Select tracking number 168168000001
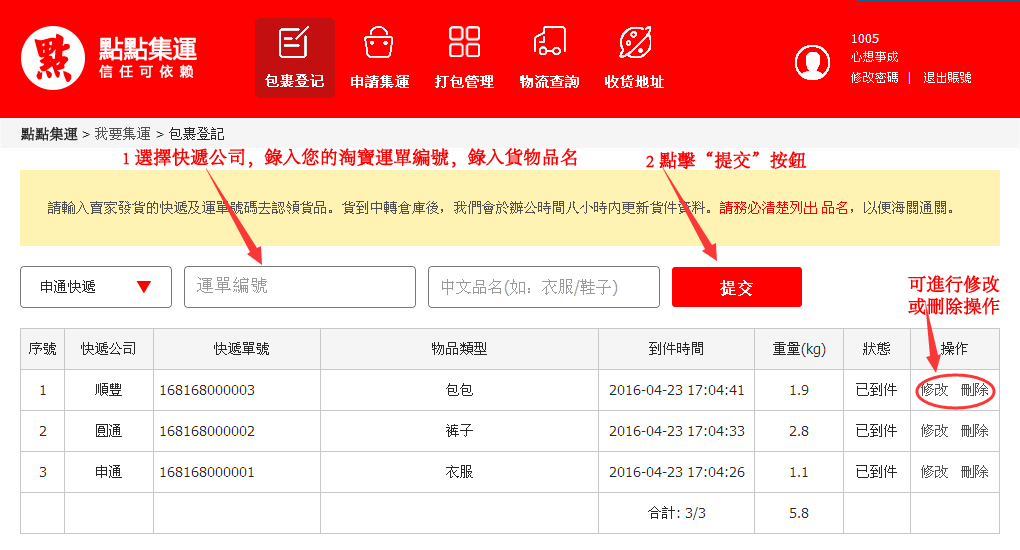Viewport: 1020px width, 550px height. (207, 472)
